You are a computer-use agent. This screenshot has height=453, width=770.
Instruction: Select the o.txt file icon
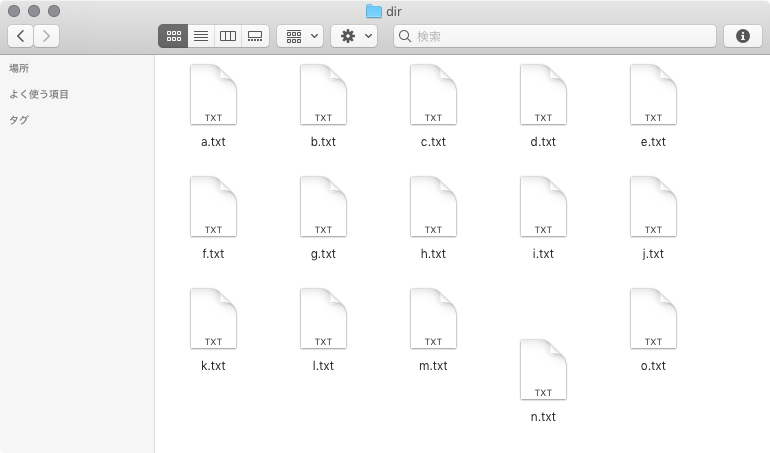click(x=653, y=319)
